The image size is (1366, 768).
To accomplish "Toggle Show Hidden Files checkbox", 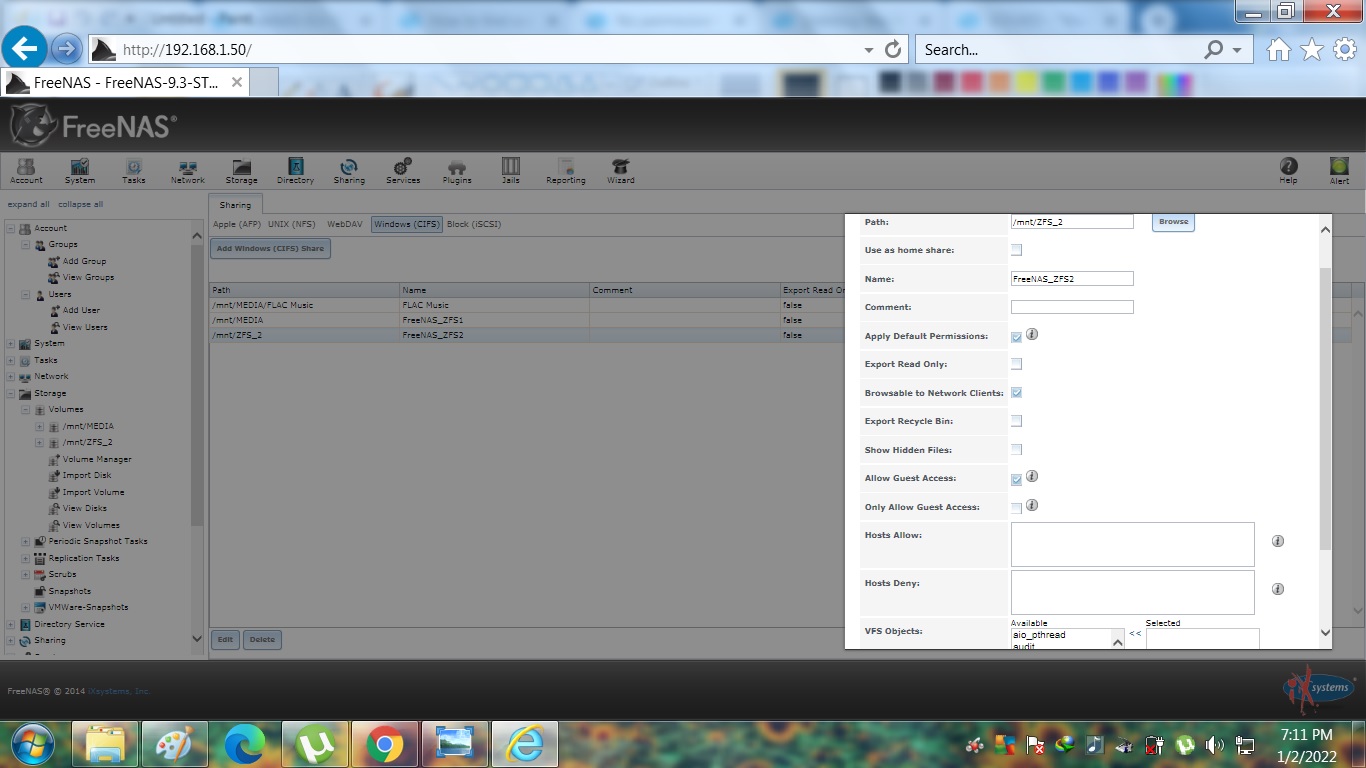I will 1016,449.
